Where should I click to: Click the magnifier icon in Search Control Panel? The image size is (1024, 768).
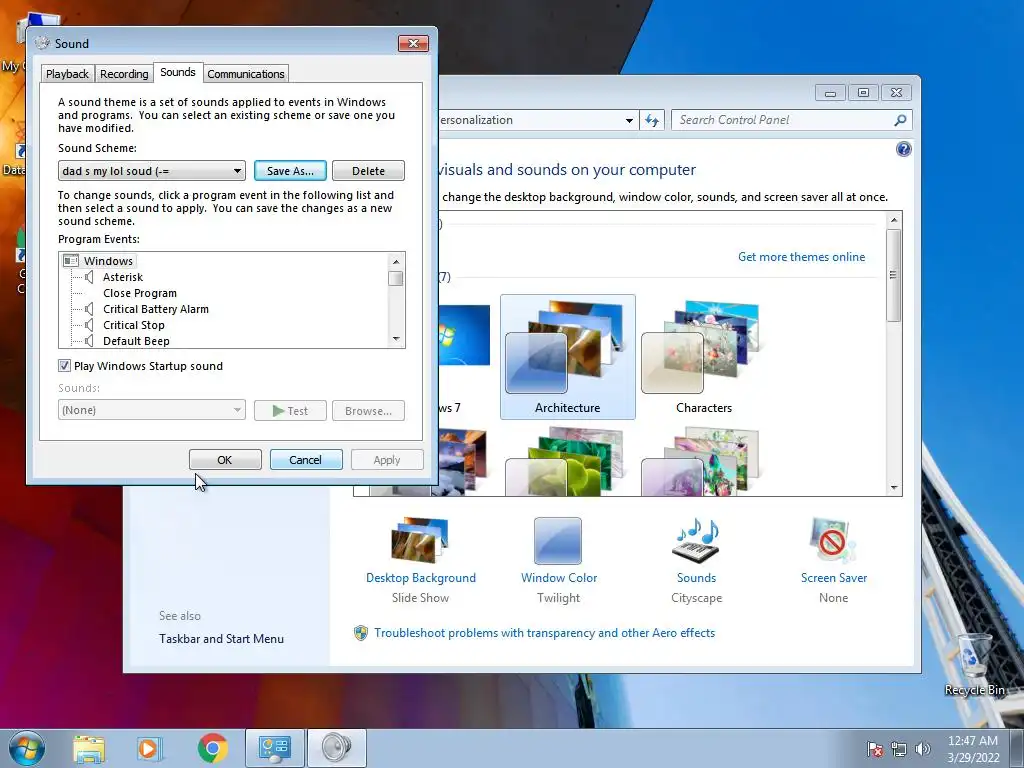tap(900, 120)
